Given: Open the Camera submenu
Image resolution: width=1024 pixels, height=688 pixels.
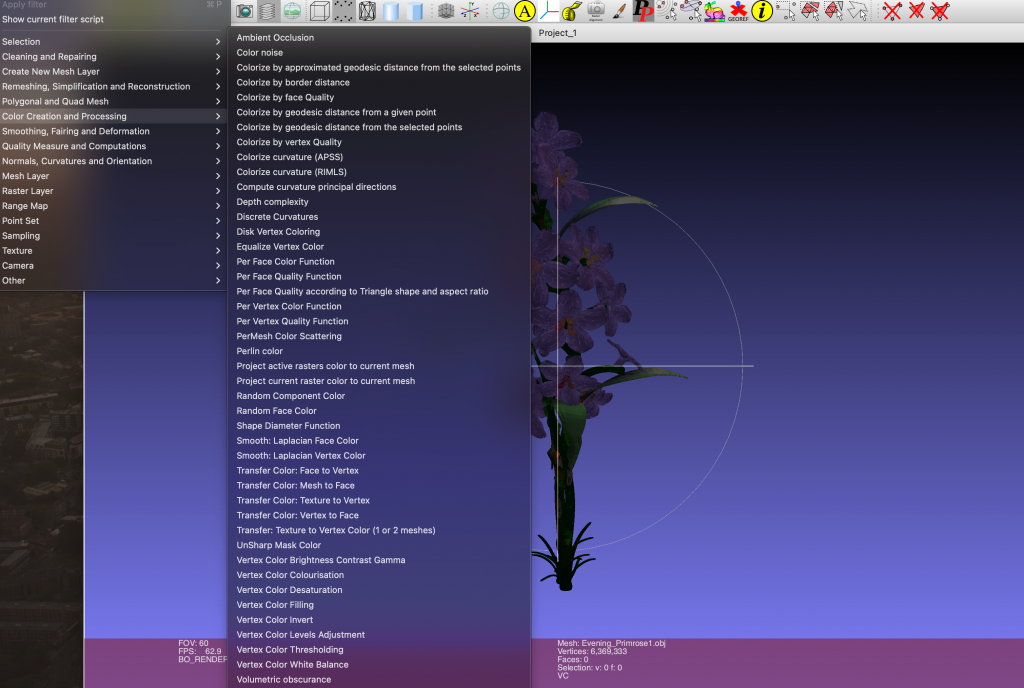Looking at the screenshot, I should point(112,266).
